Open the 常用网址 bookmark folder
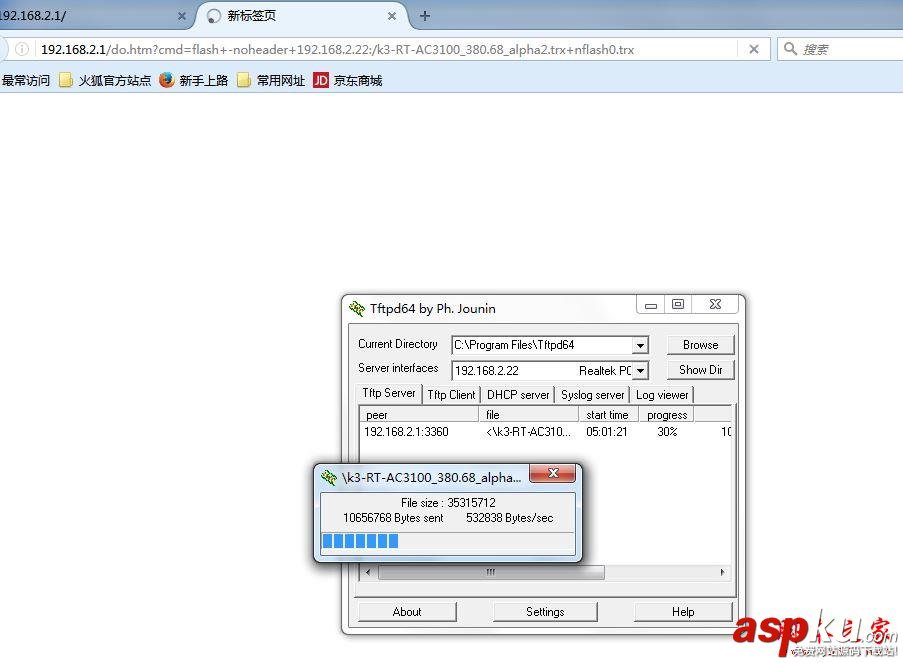The image size is (903, 663). tap(271, 80)
